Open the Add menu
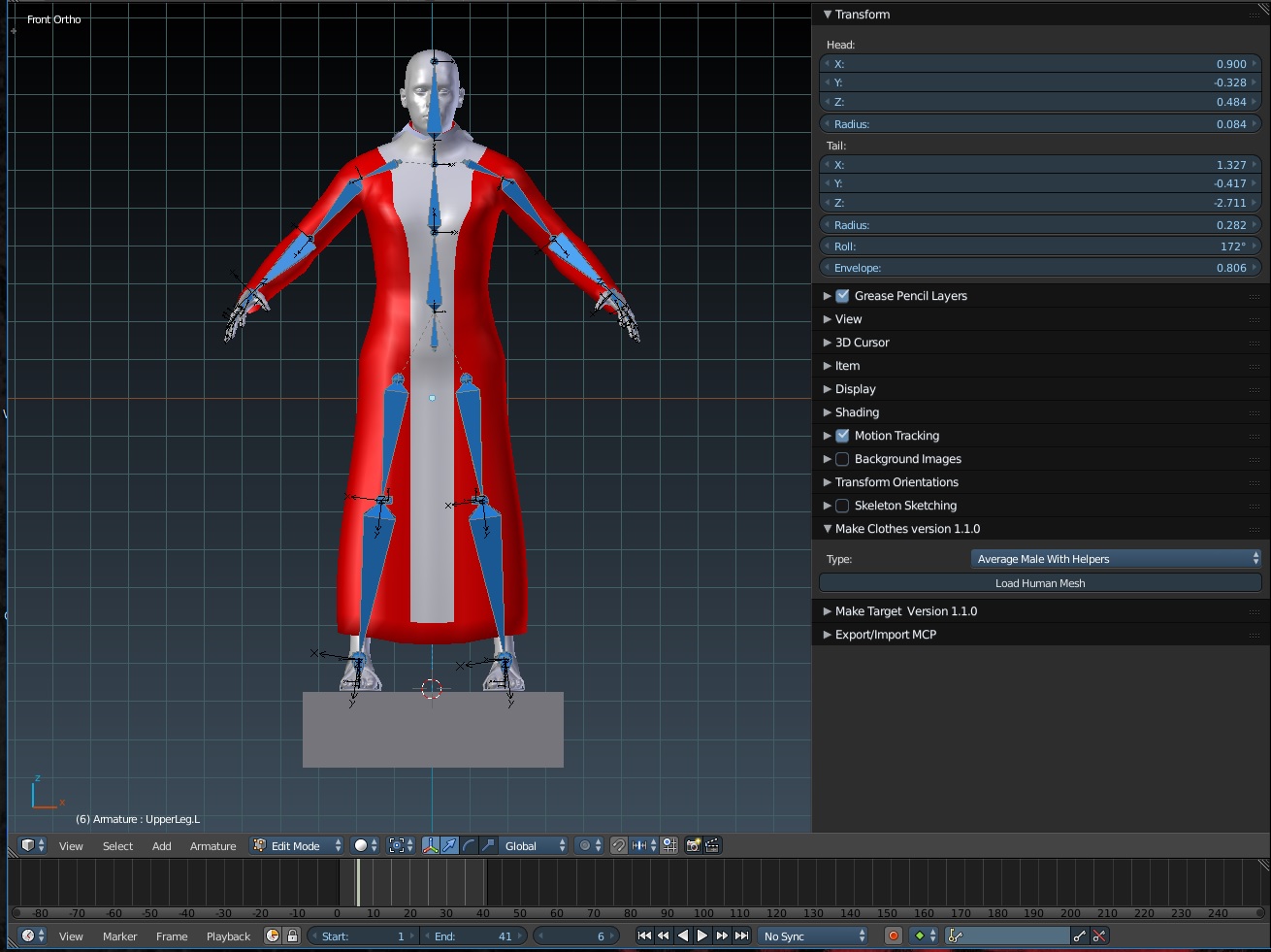The image size is (1271, 952). (x=161, y=846)
